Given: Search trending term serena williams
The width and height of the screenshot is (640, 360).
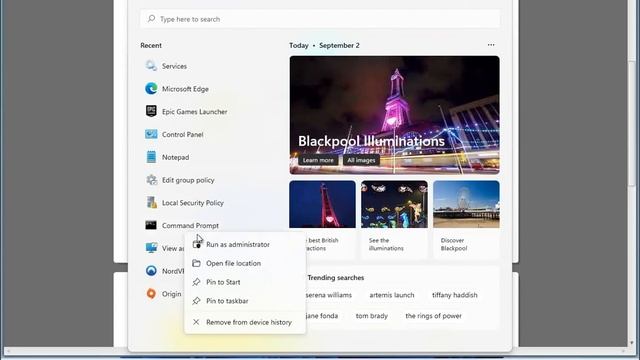Looking at the screenshot, I should pyautogui.click(x=328, y=295).
